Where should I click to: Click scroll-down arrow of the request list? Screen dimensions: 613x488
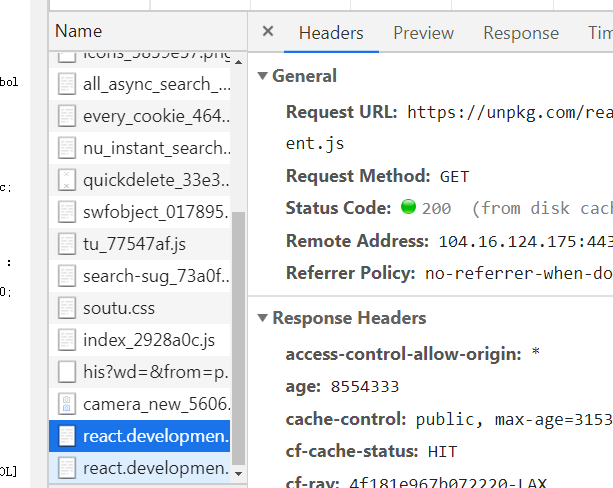tap(238, 474)
